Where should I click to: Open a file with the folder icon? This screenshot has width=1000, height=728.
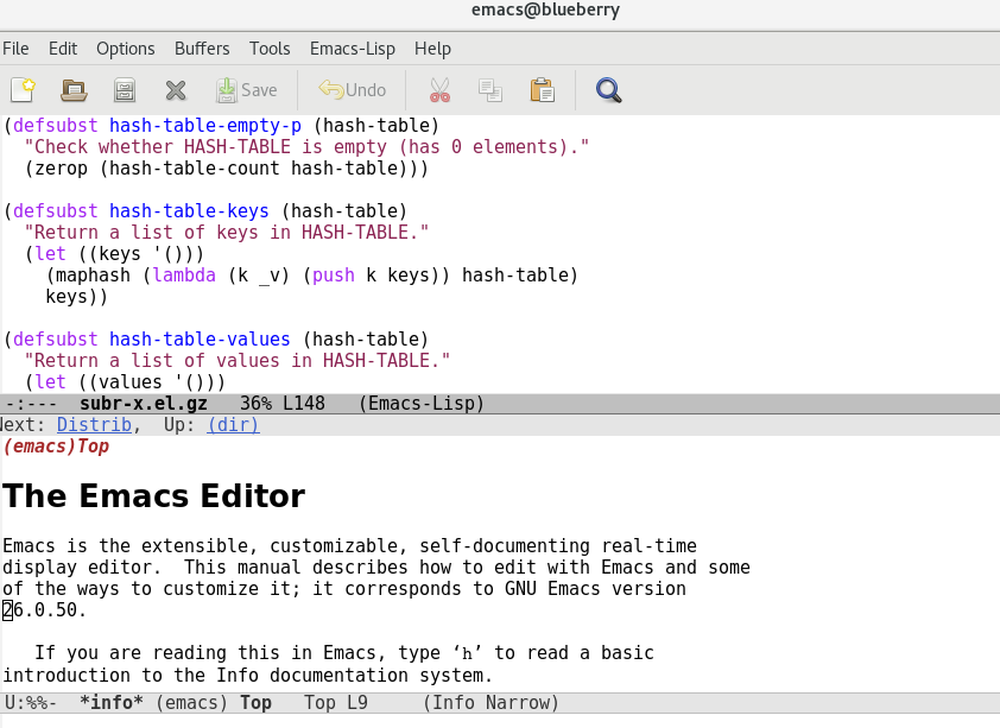click(x=73, y=90)
